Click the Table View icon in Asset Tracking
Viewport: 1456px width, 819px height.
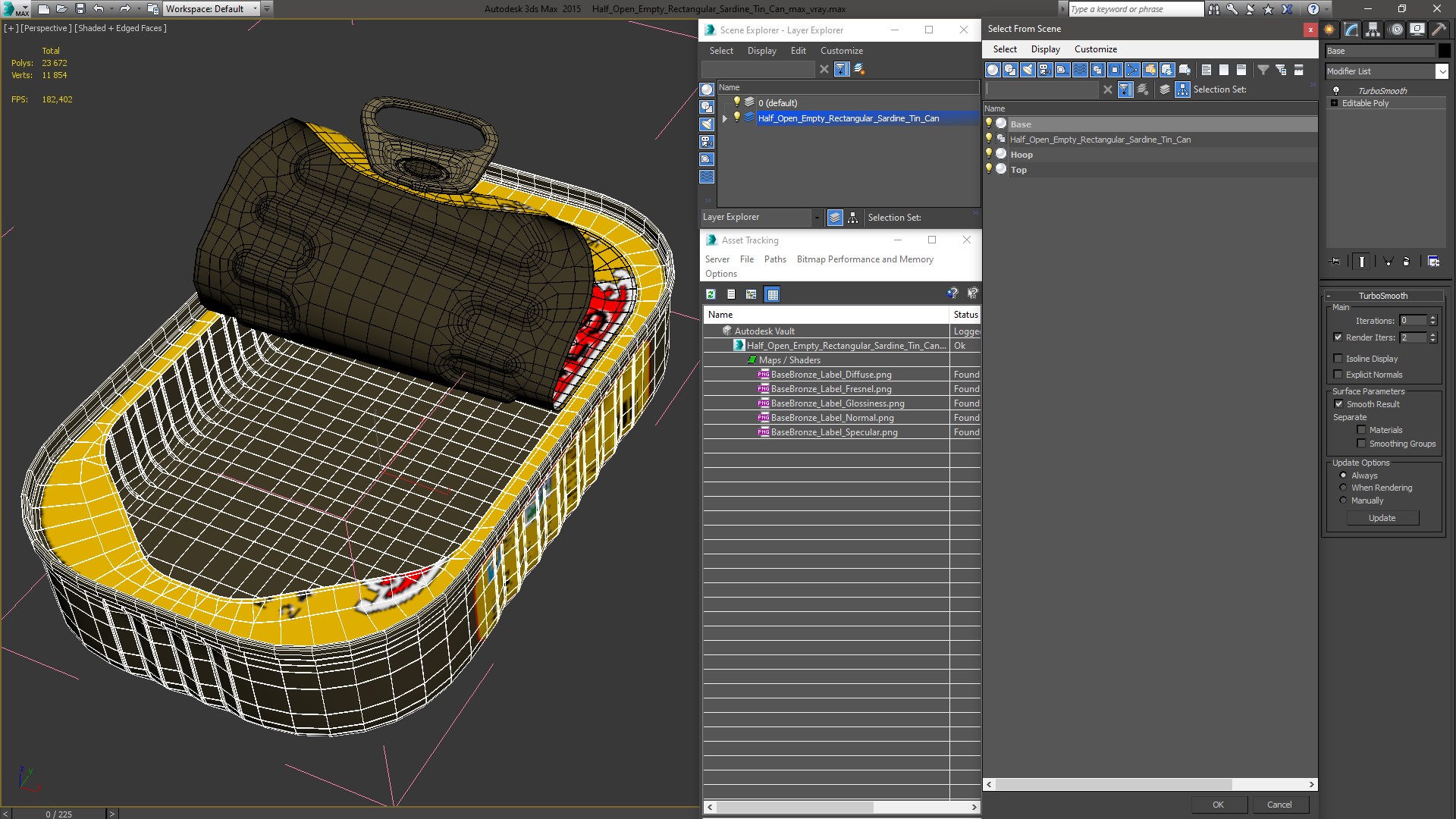coord(772,294)
